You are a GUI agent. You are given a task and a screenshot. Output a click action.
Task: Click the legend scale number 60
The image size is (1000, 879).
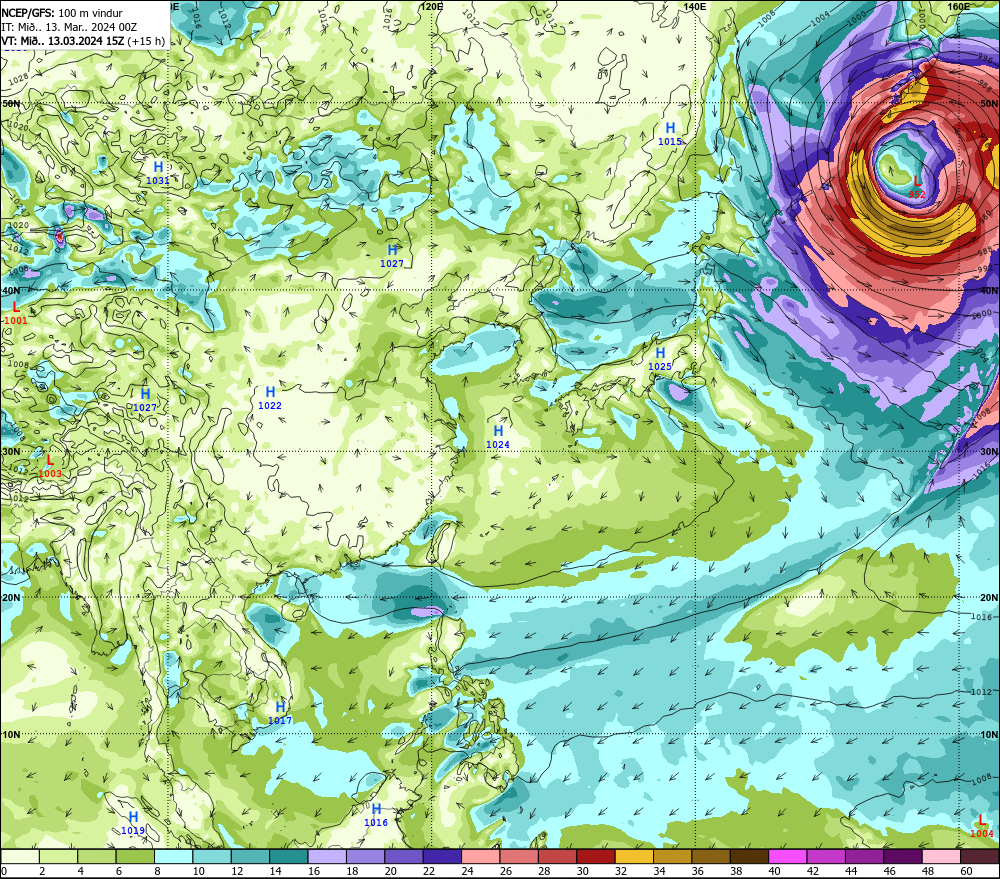pos(966,871)
